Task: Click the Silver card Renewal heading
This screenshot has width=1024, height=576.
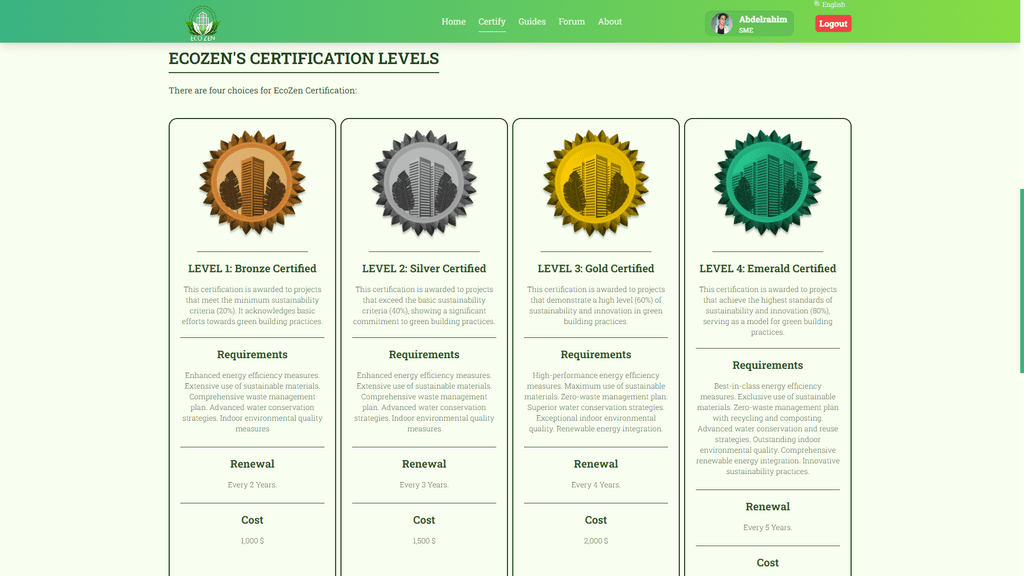Action: (424, 464)
